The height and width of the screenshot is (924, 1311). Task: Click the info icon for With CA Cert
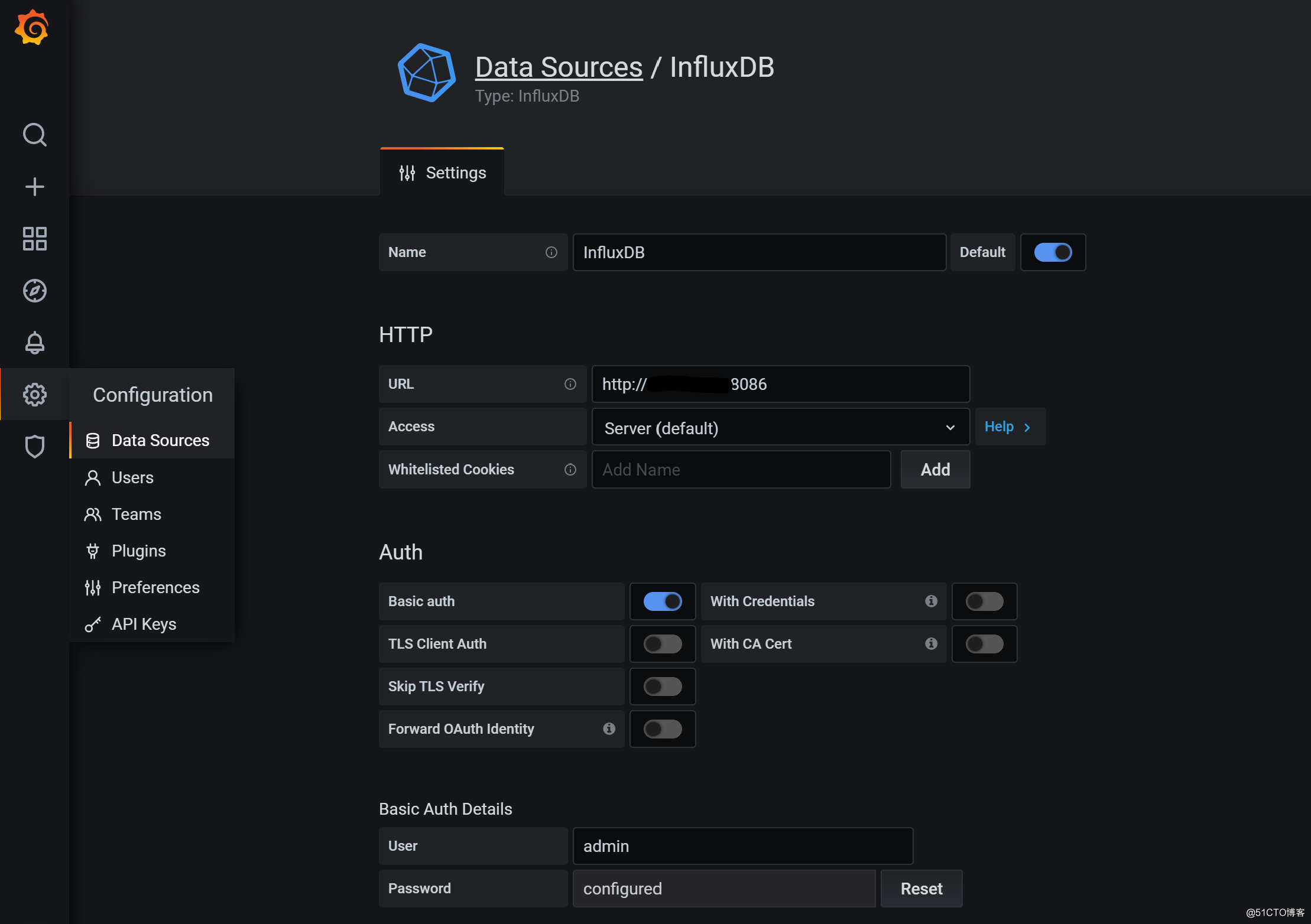pyautogui.click(x=931, y=643)
